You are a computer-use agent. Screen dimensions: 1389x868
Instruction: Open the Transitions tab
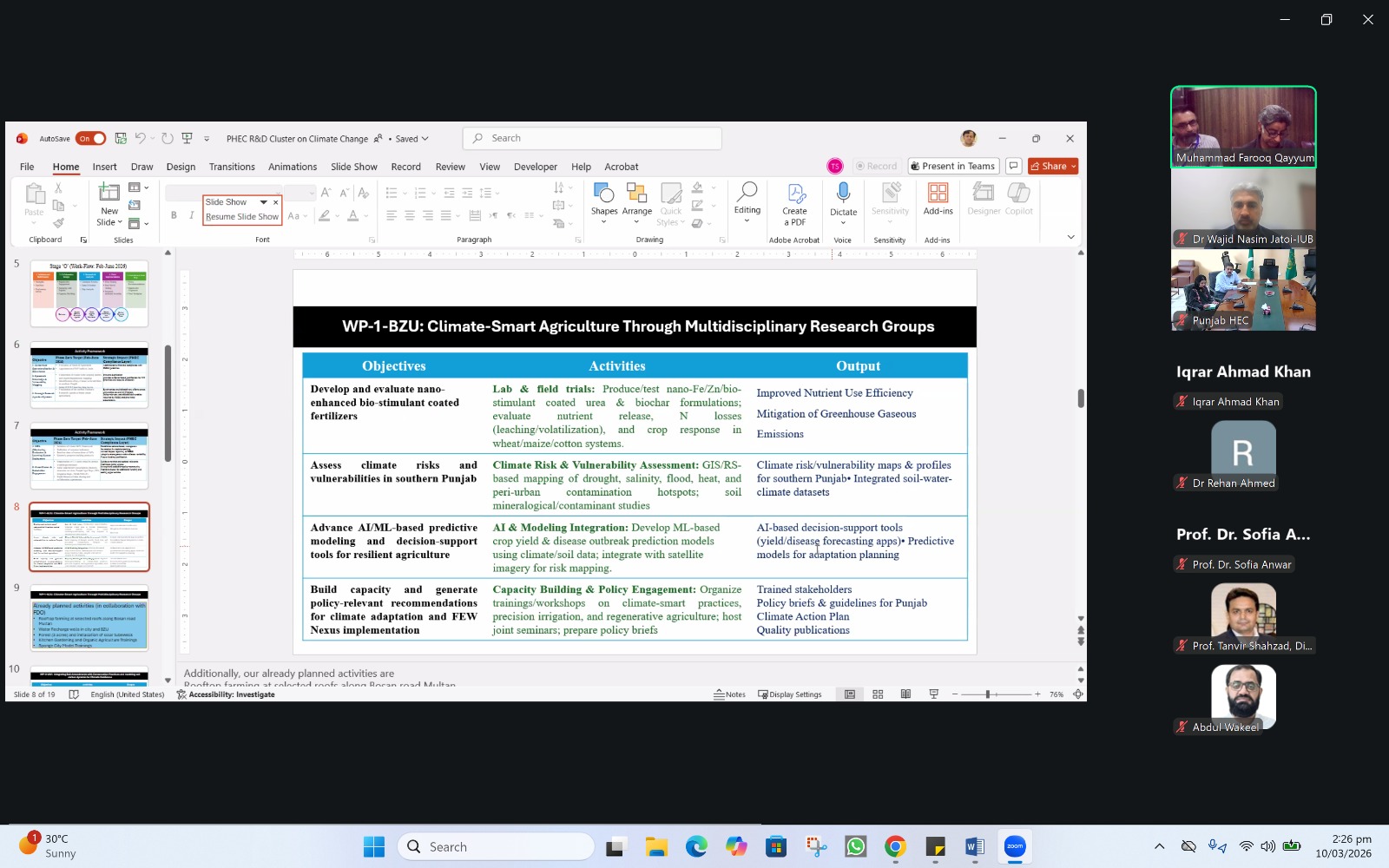tap(232, 167)
